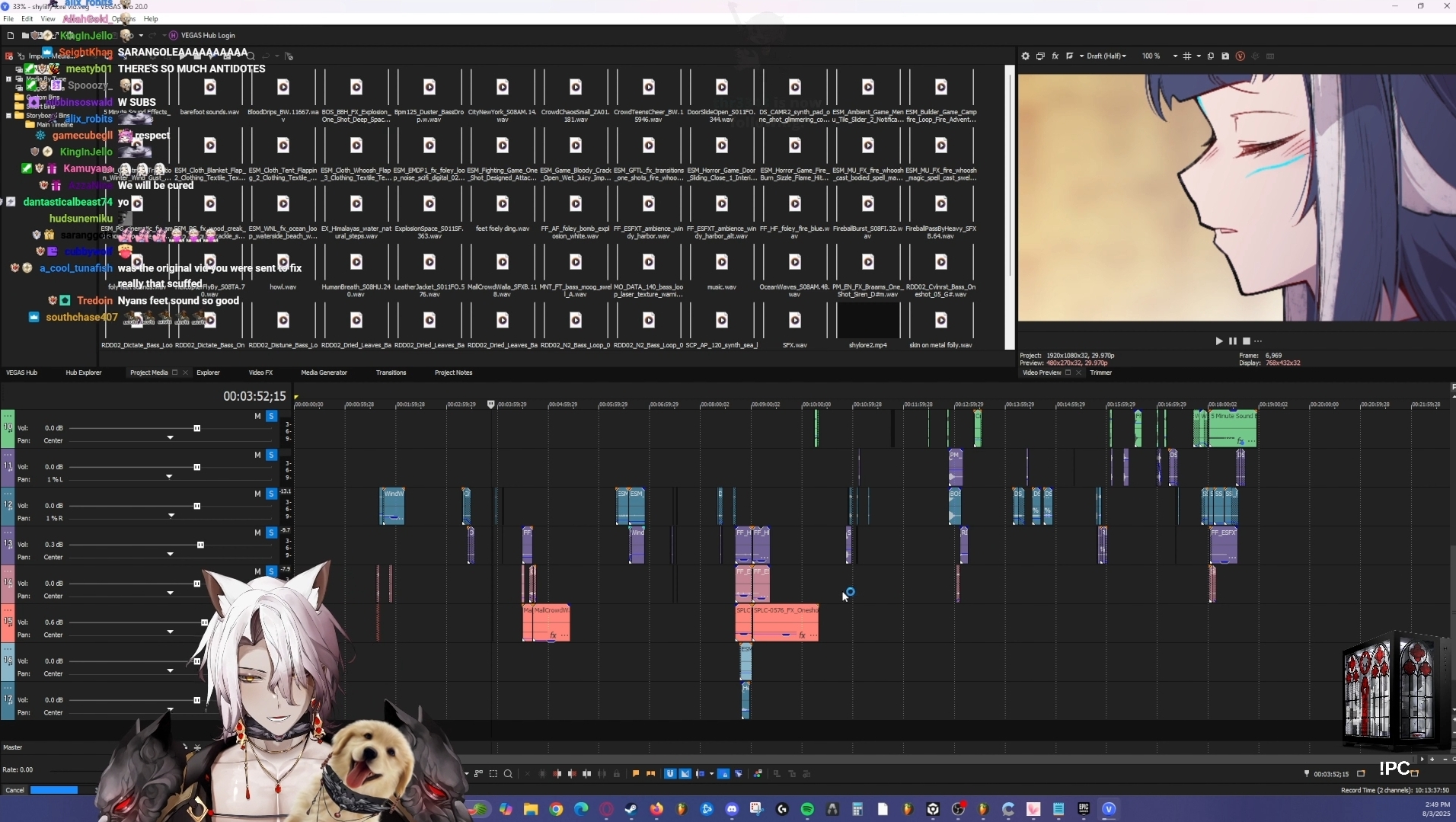Switch to the Video FX tab

260,373
